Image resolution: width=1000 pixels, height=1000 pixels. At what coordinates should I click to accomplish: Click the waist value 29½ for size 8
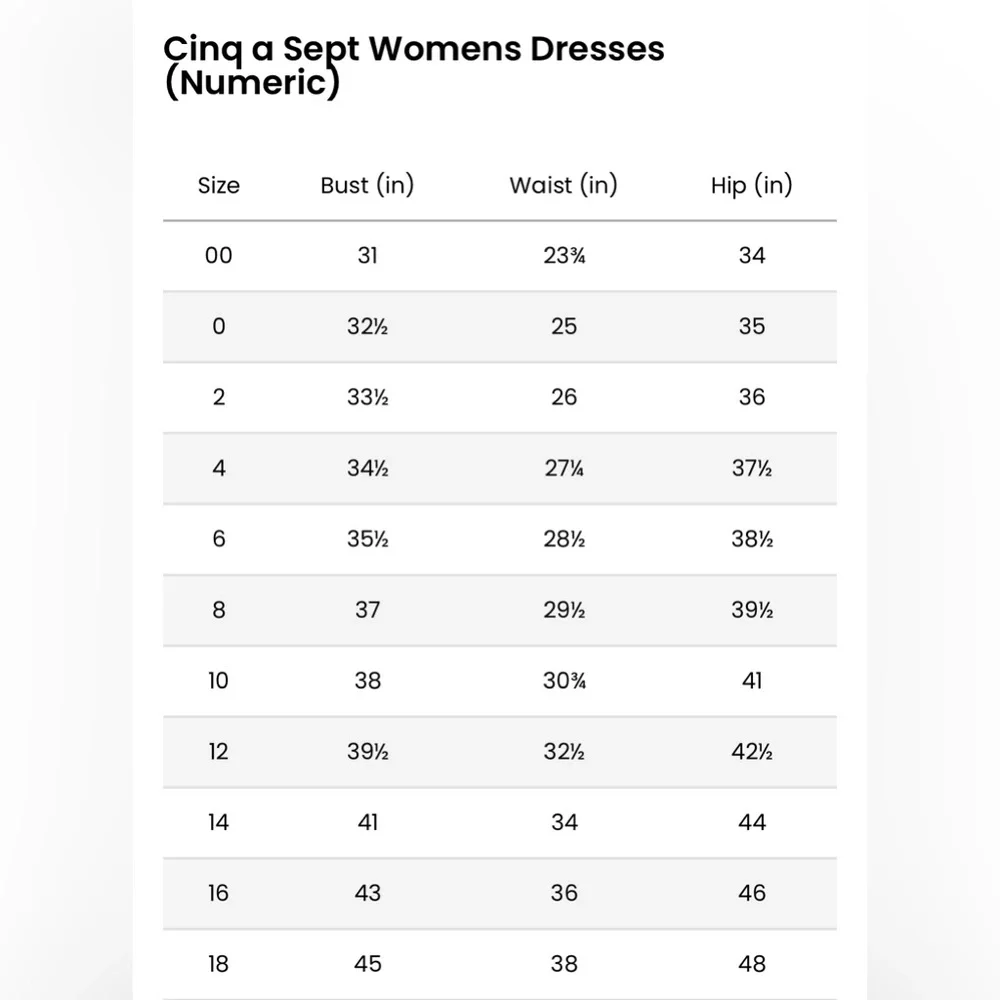point(564,610)
